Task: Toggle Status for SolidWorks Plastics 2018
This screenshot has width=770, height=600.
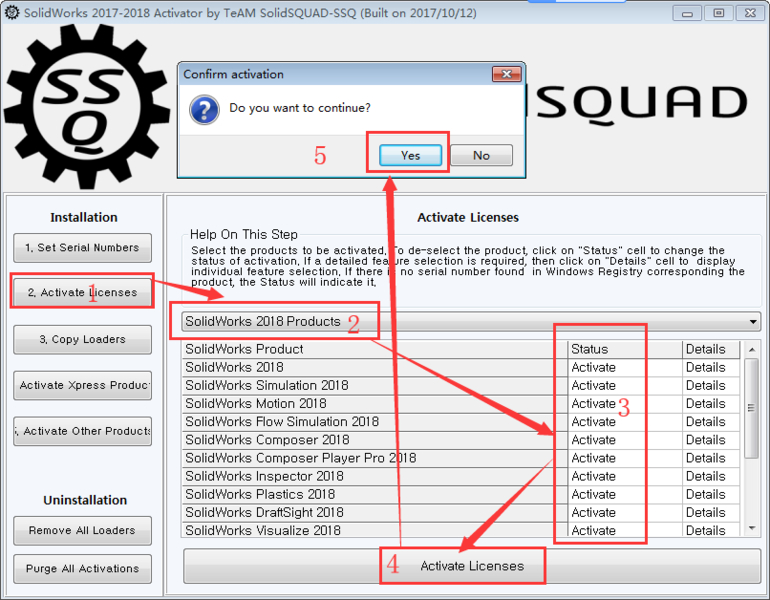Action: 624,494
